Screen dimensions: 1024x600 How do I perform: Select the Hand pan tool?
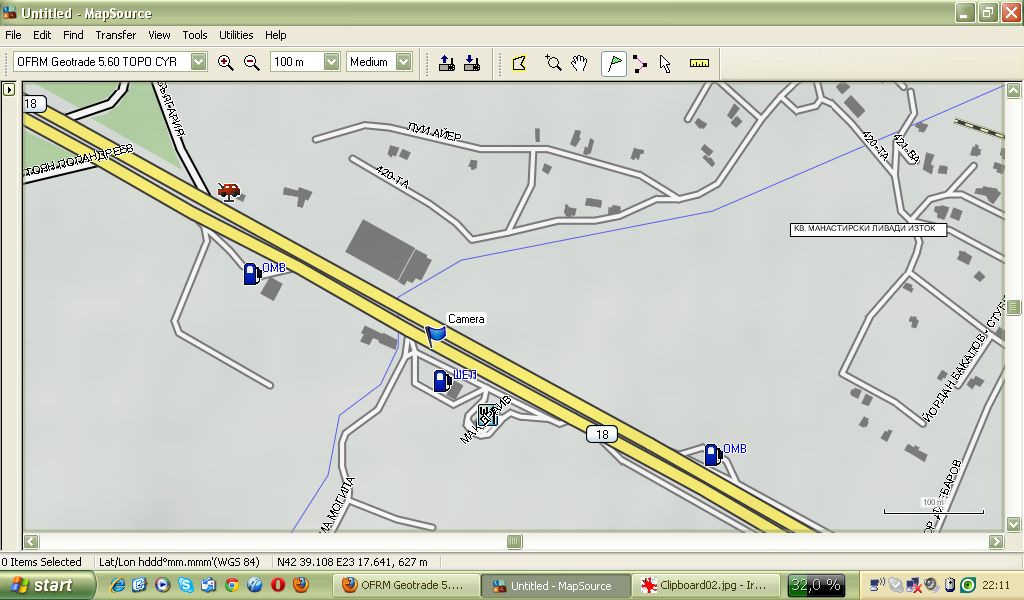(579, 63)
